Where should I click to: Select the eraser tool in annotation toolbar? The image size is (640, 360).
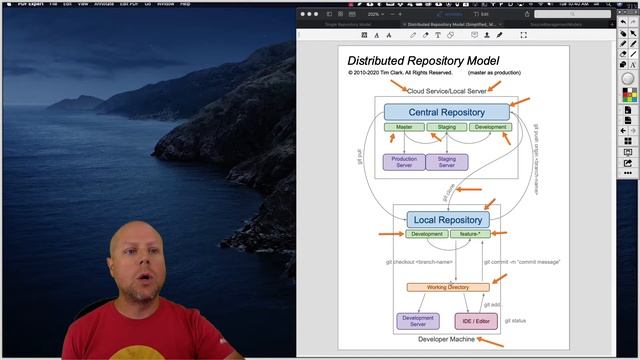click(425, 36)
